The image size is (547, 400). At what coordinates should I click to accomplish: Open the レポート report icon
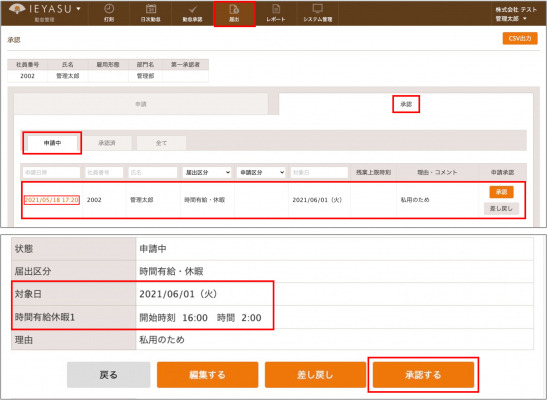[x=276, y=9]
